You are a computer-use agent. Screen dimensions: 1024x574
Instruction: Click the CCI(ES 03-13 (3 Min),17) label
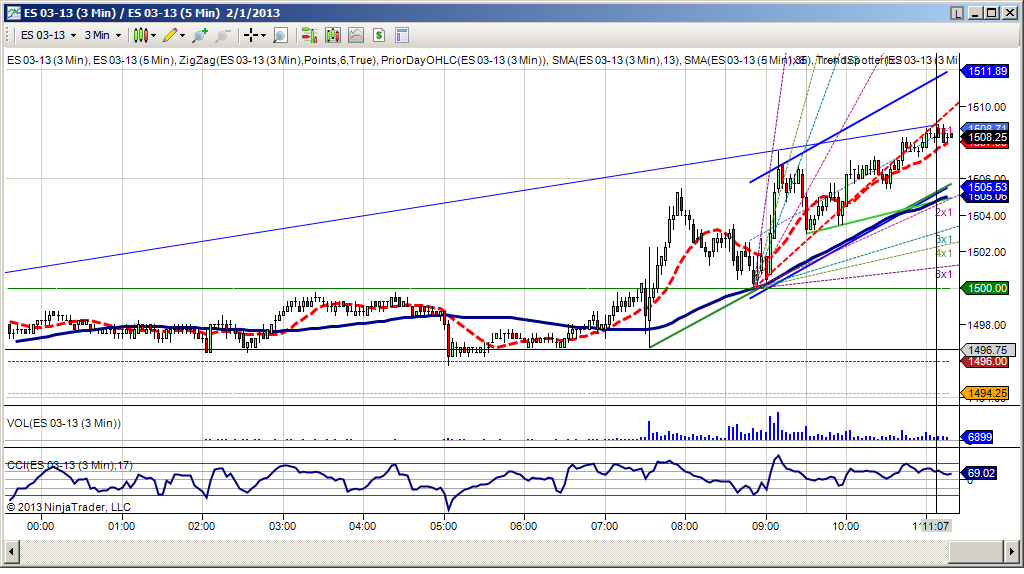(x=70, y=465)
